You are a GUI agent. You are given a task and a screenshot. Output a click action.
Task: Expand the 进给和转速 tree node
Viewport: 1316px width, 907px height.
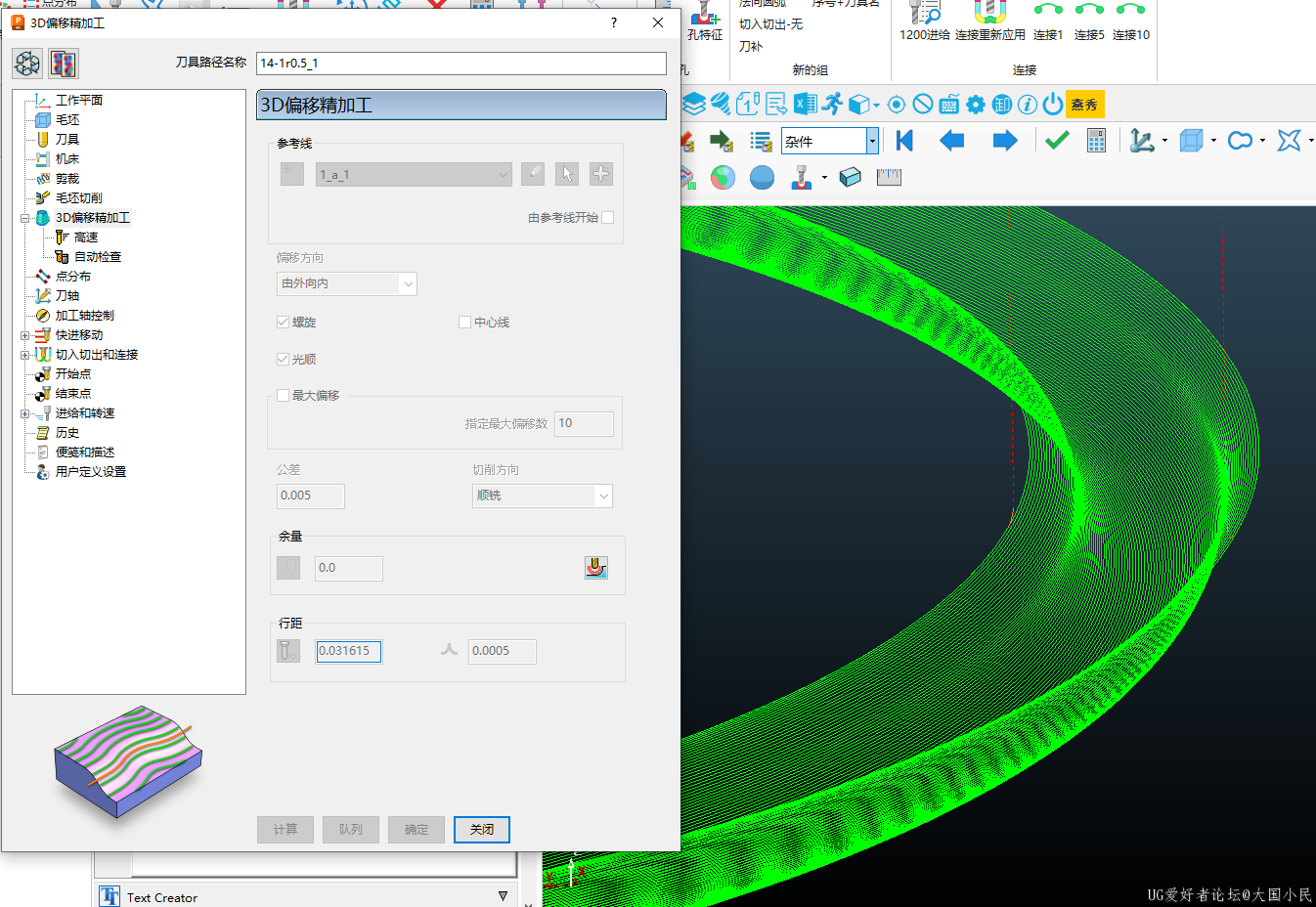coord(25,413)
